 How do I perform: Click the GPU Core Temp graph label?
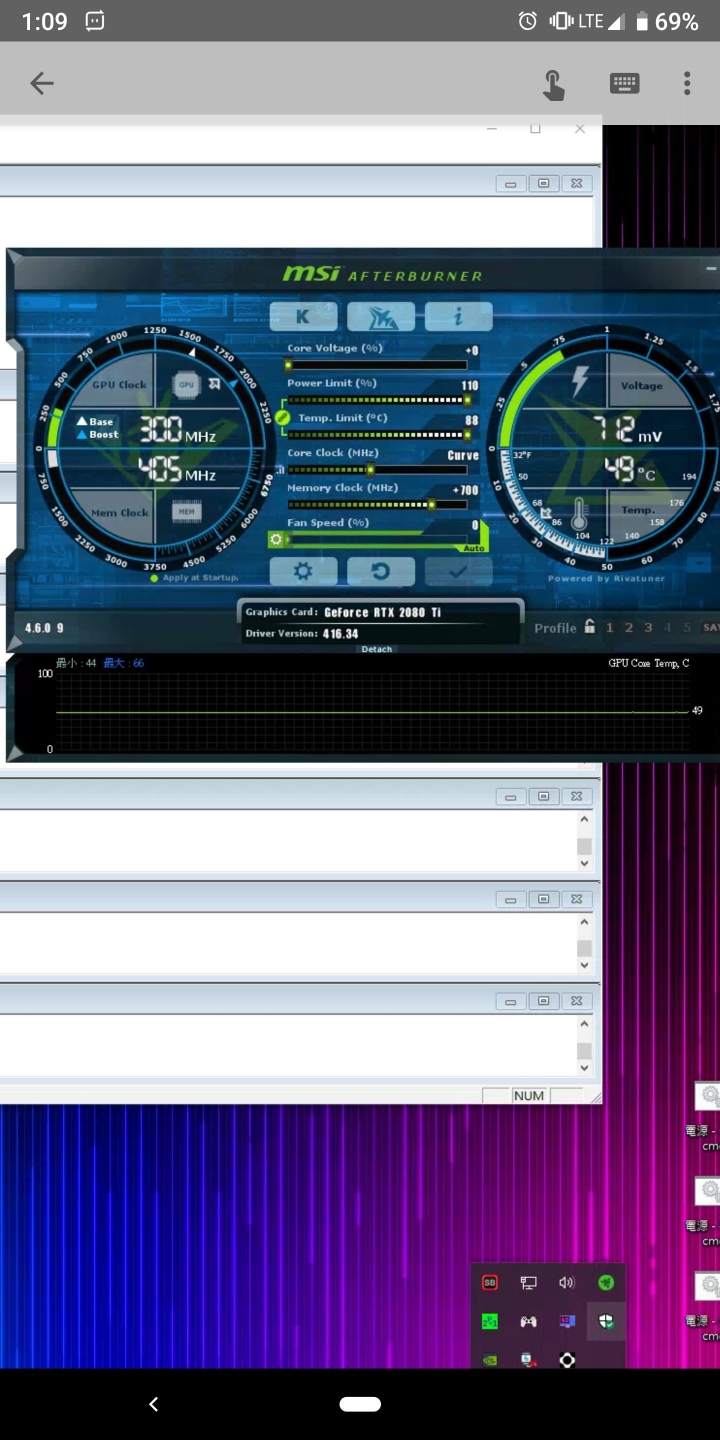coord(648,663)
